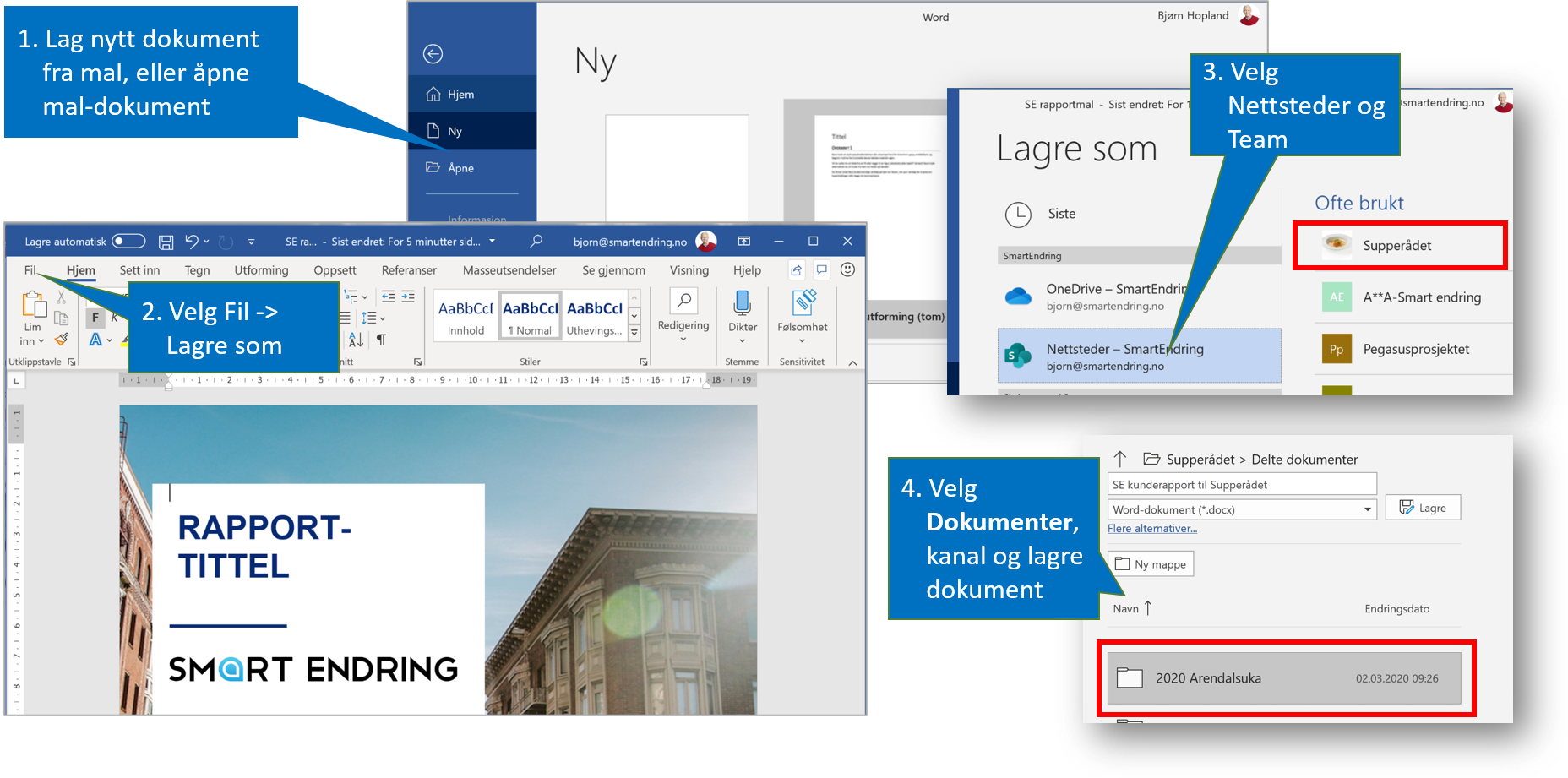The height and width of the screenshot is (778, 1568).
Task: Open the Visning tab
Action: coord(689,270)
